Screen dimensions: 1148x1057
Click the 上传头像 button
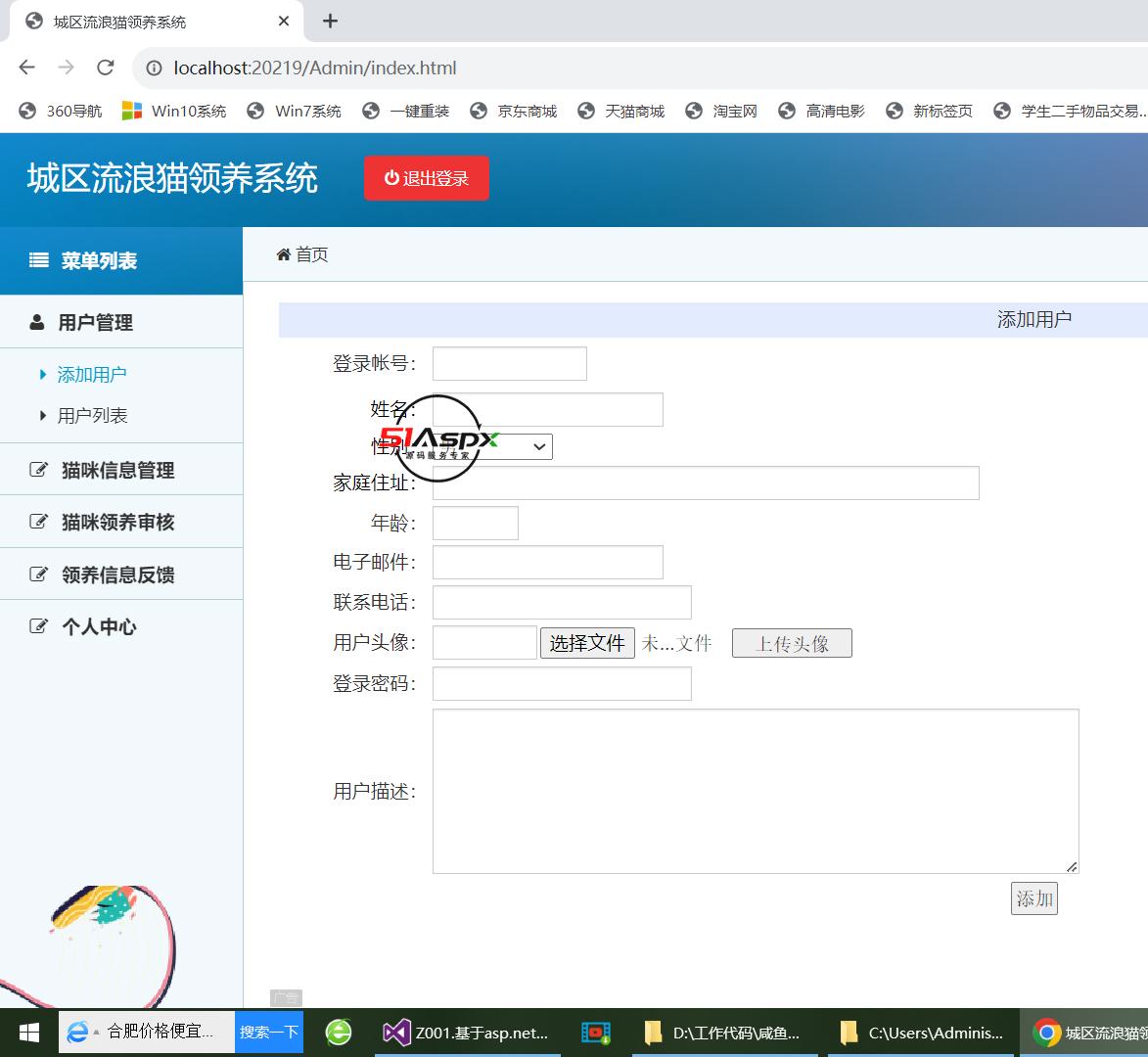click(x=791, y=643)
